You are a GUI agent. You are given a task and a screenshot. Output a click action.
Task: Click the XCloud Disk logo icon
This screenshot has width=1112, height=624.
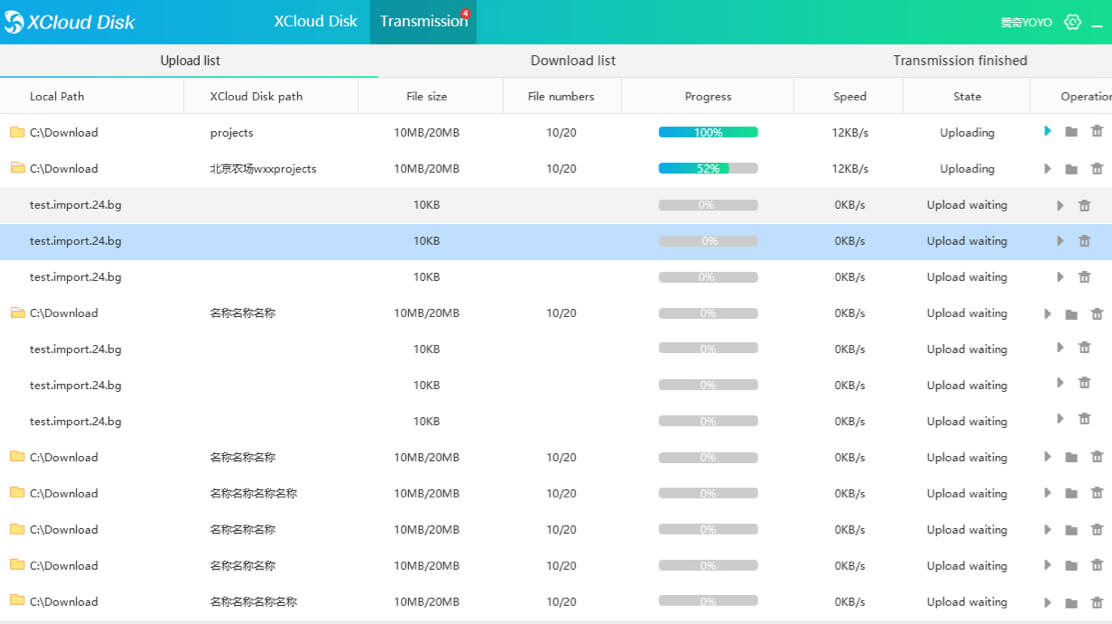point(13,21)
